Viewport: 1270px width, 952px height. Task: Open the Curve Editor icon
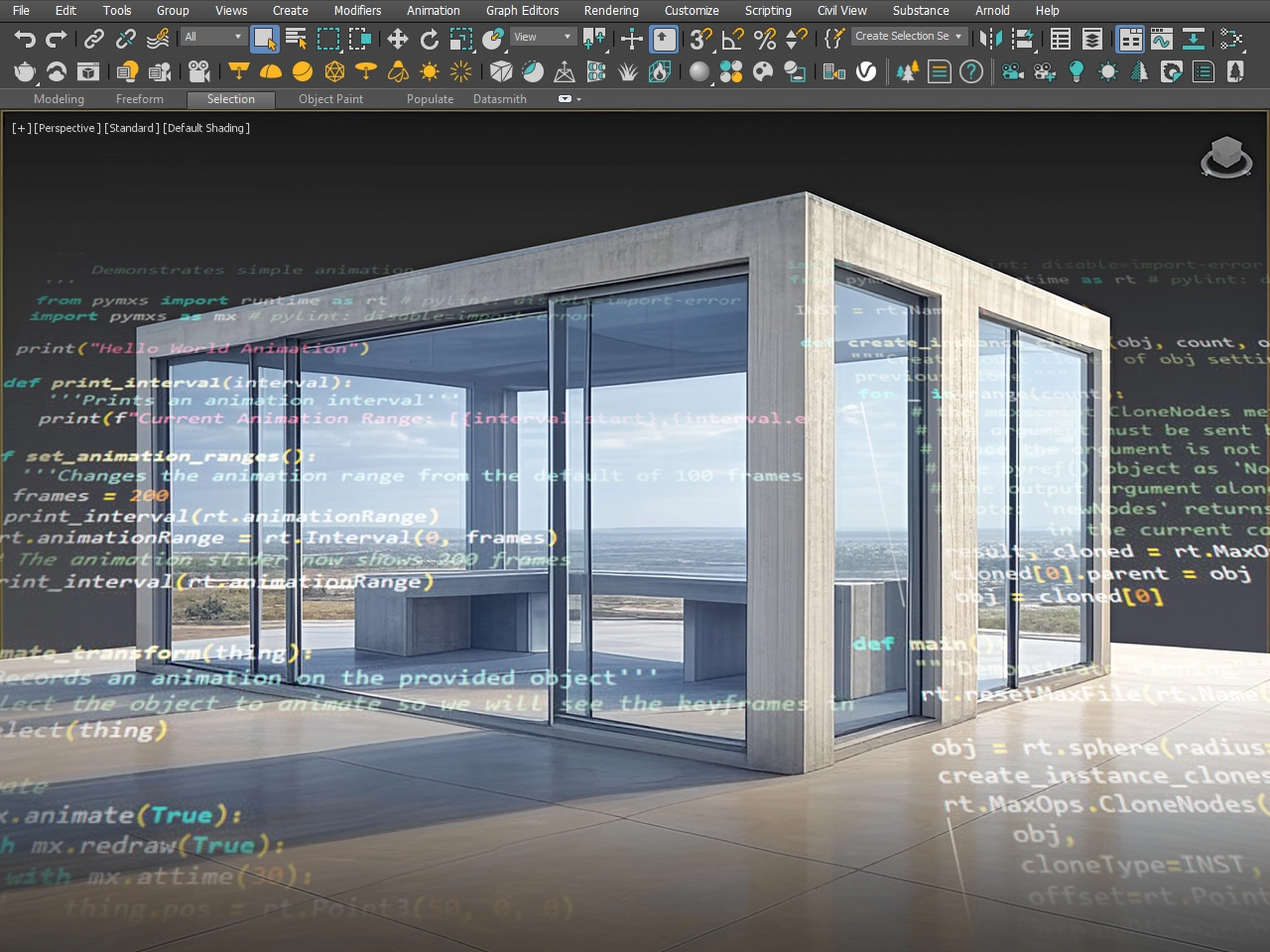pyautogui.click(x=1162, y=39)
